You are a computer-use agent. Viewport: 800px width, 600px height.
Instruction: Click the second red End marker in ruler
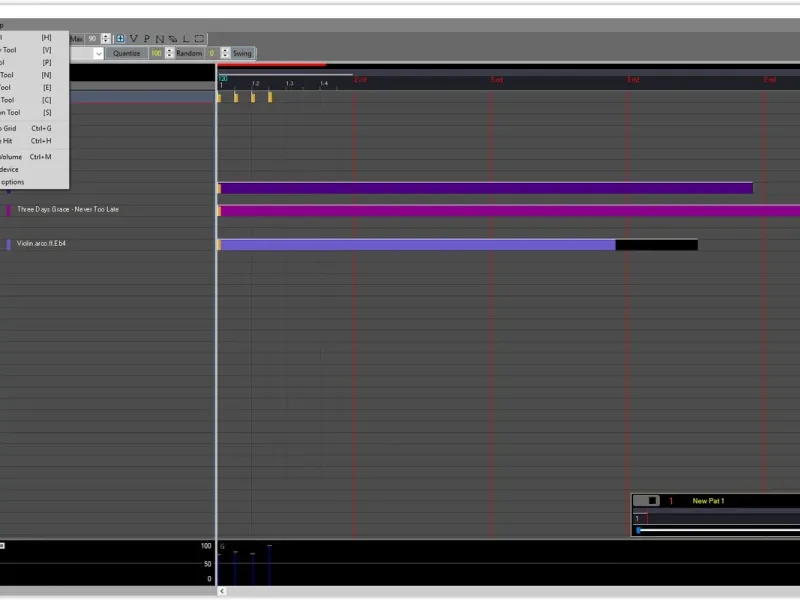pyautogui.click(x=497, y=80)
